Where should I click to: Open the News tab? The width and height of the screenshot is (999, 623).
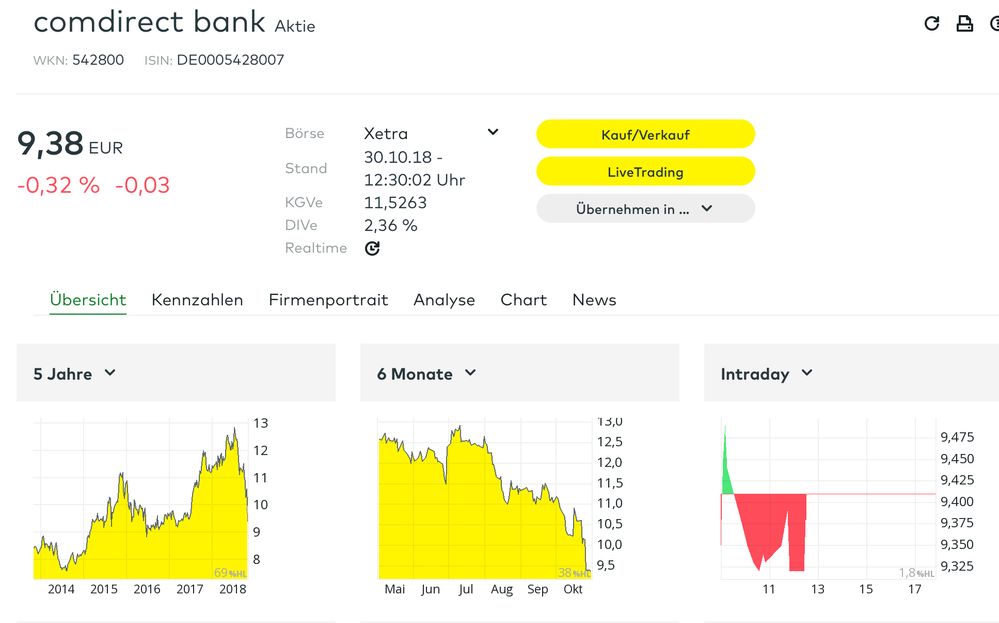click(x=594, y=300)
